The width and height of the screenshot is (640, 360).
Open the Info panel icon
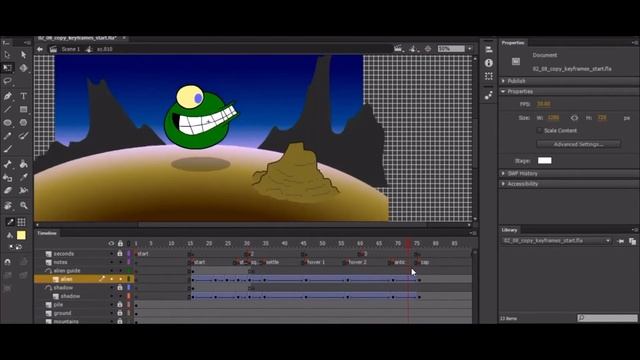(489, 63)
